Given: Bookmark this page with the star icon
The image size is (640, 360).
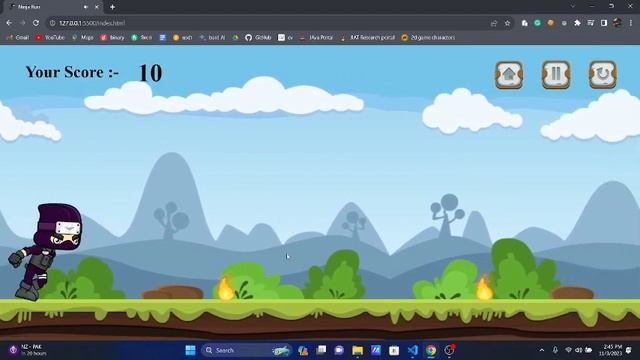Looking at the screenshot, I should (x=507, y=23).
